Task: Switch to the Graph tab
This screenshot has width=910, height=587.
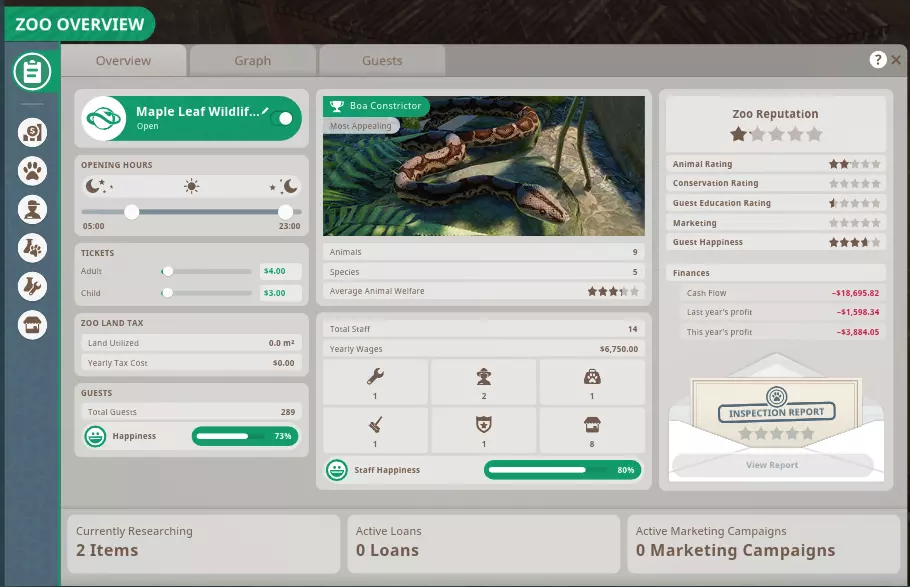Action: pos(252,60)
